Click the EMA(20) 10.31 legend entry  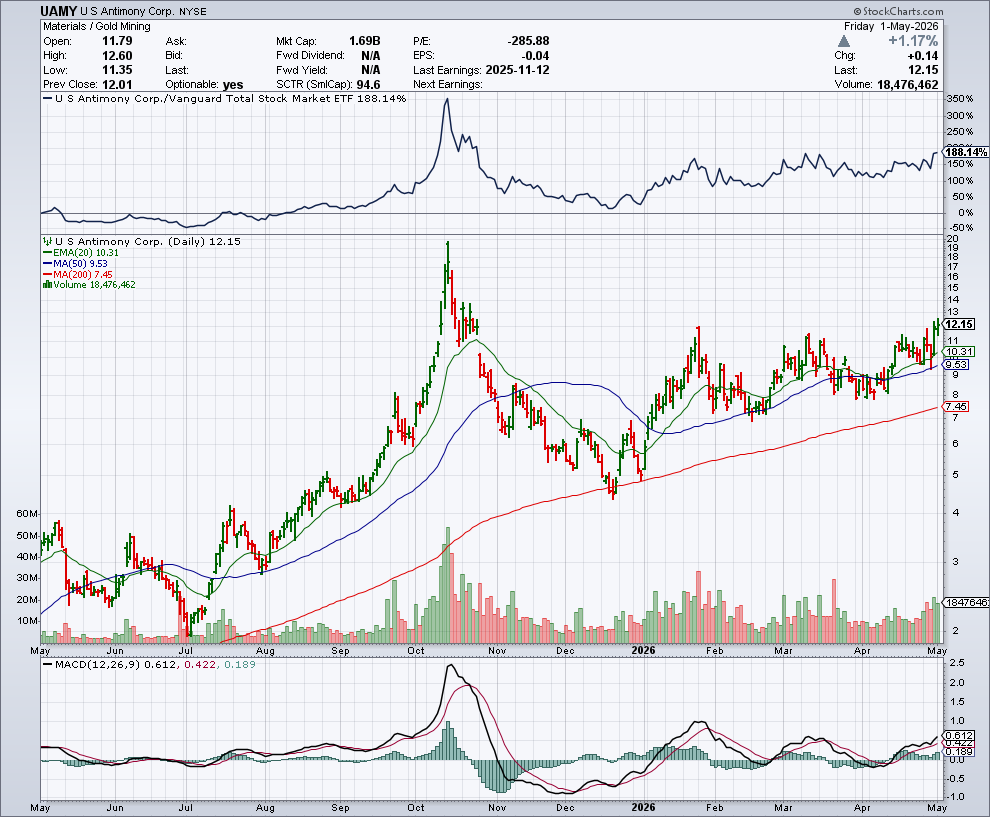coord(81,253)
